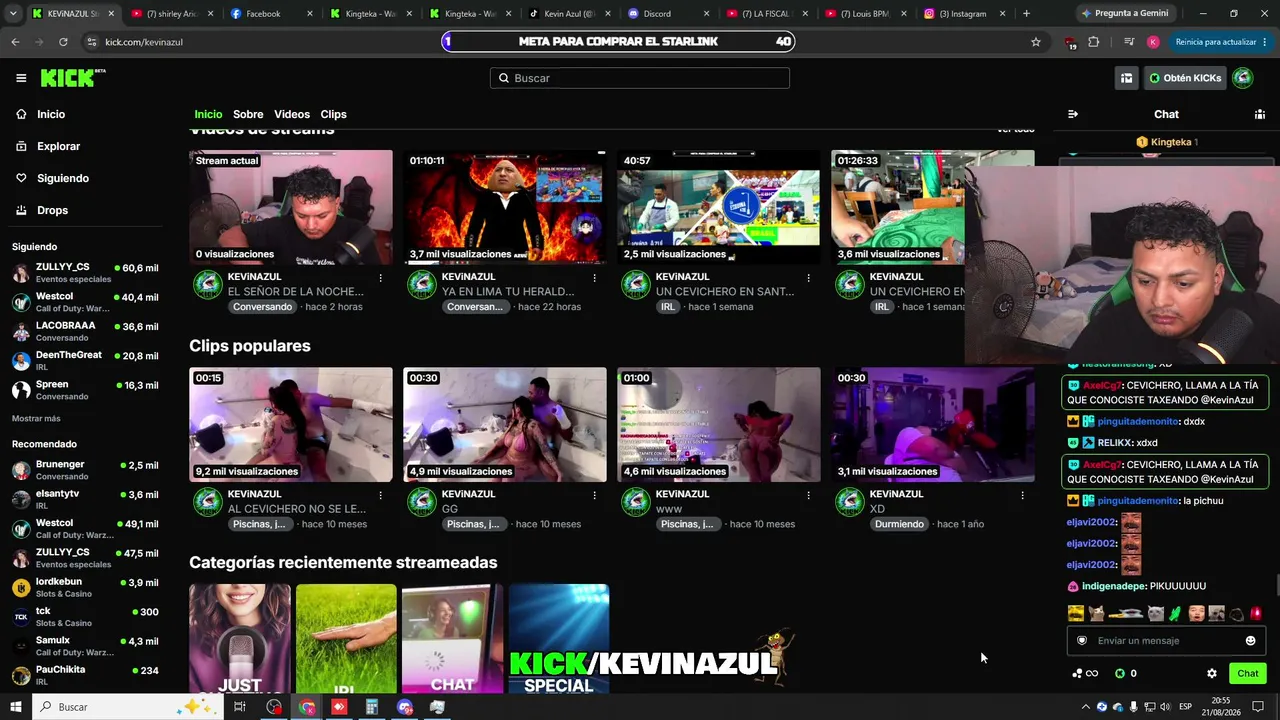Open the Just Chatting category thumbnail
The height and width of the screenshot is (720, 1280).
click(240, 639)
